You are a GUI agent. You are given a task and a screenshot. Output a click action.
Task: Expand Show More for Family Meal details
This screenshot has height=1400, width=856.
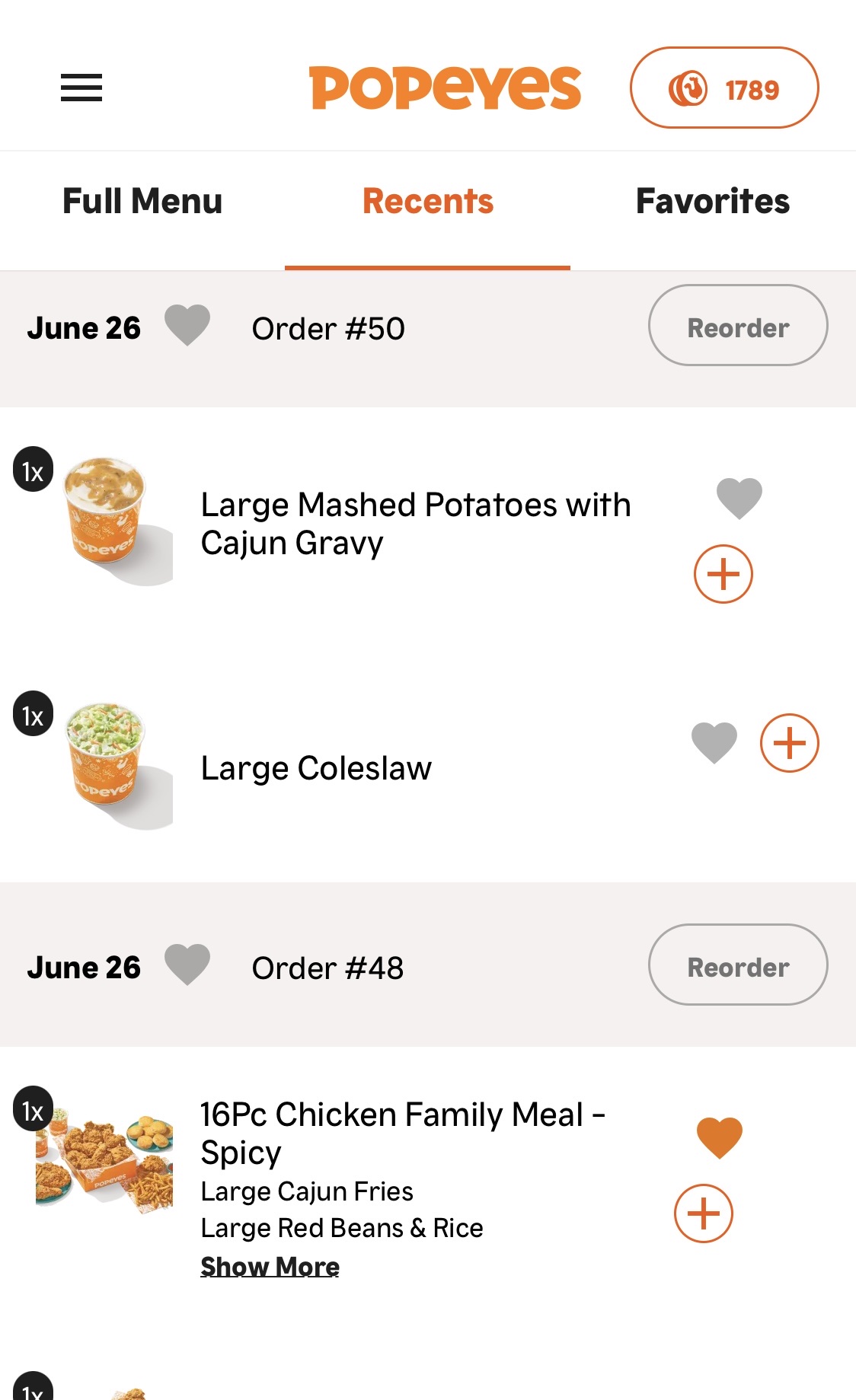[x=270, y=1266]
